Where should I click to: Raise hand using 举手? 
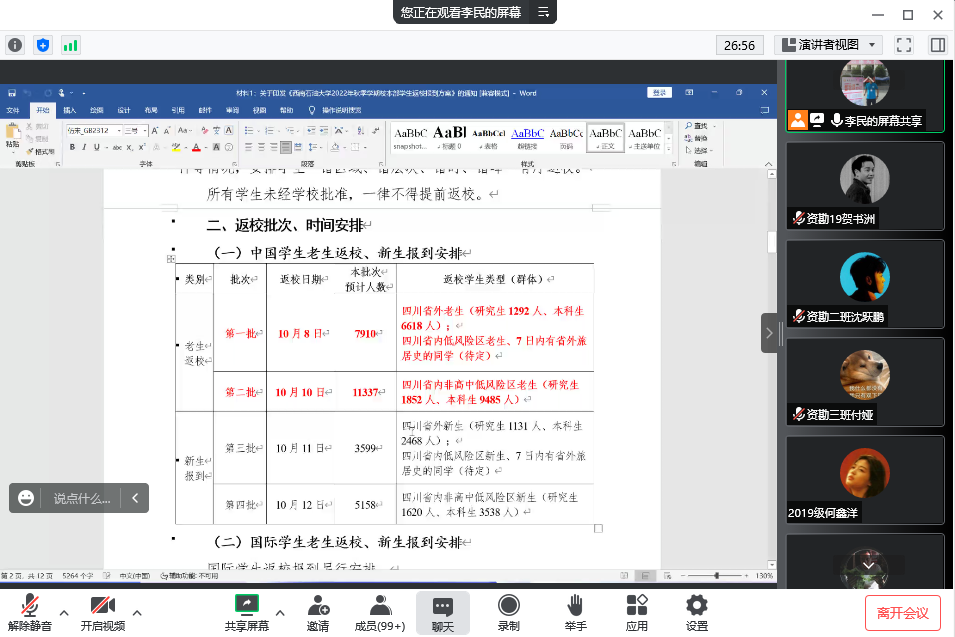pyautogui.click(x=575, y=613)
